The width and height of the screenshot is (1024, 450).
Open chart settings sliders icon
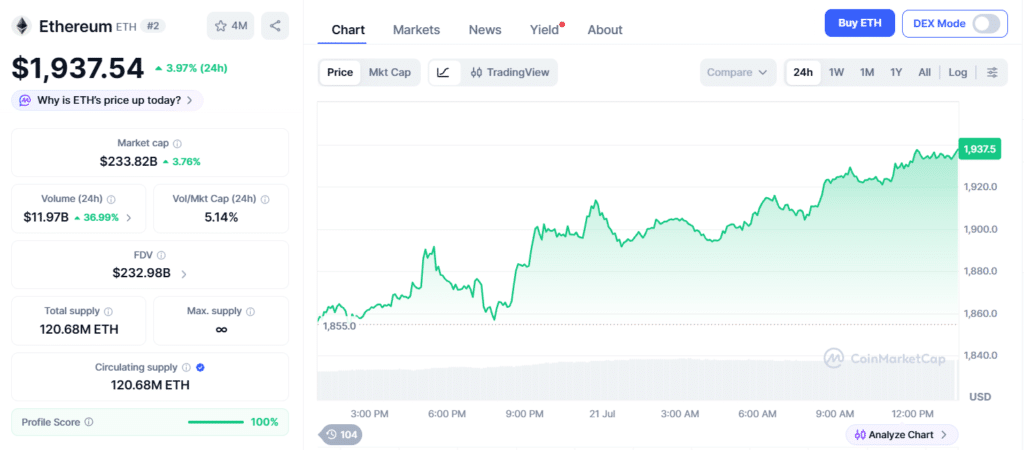tap(992, 72)
